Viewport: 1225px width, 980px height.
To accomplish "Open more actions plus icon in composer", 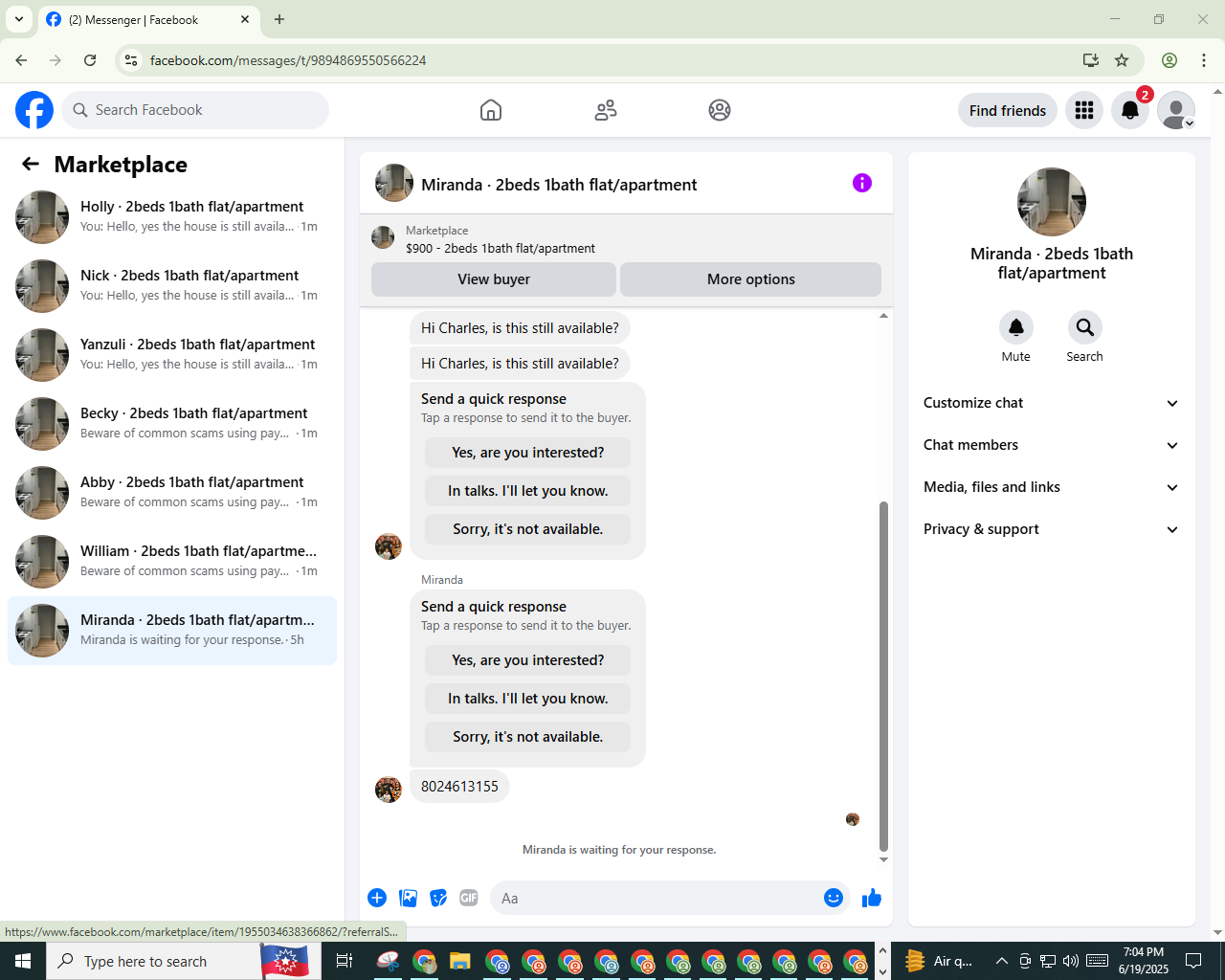I will click(377, 898).
